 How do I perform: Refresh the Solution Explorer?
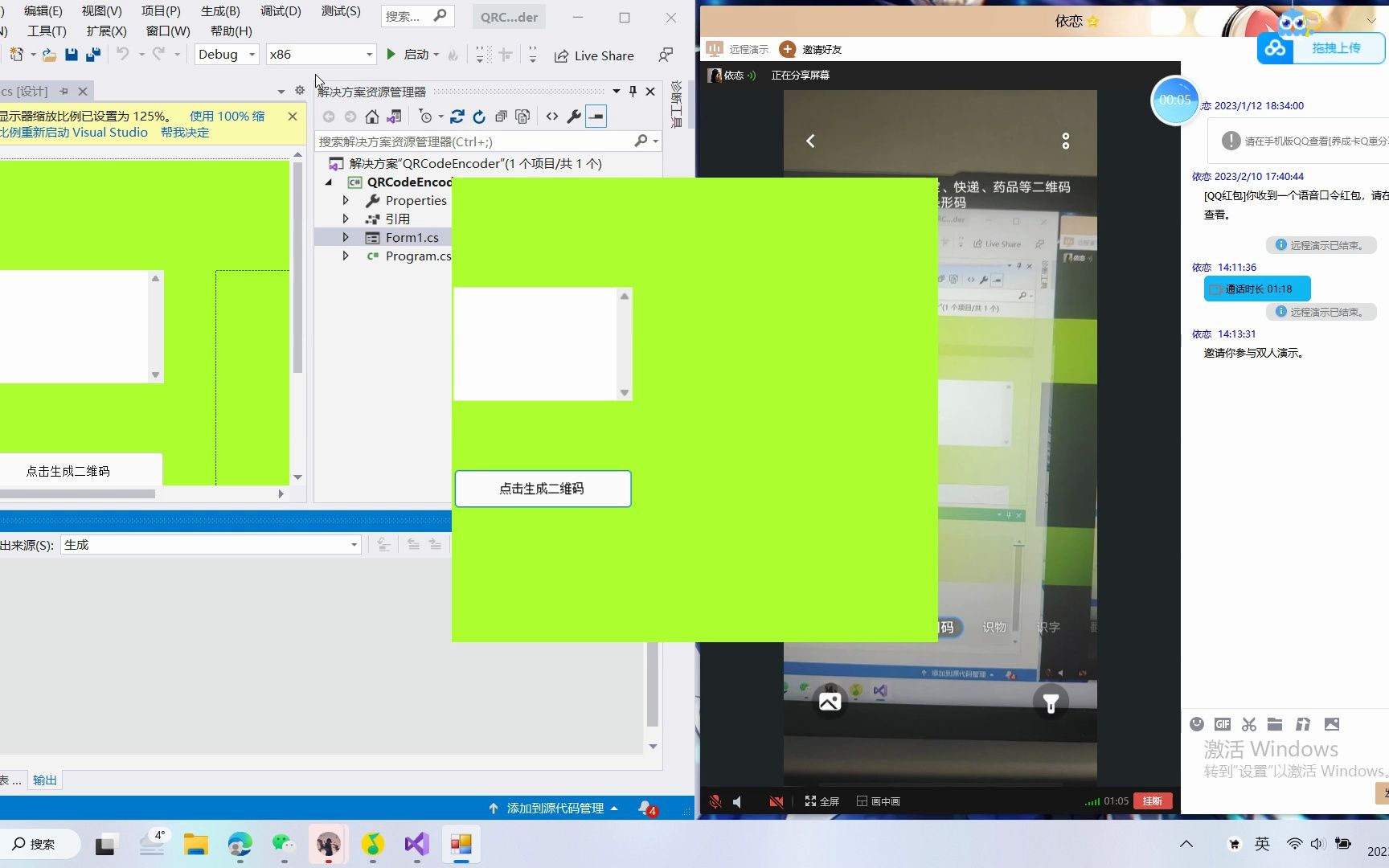480,117
